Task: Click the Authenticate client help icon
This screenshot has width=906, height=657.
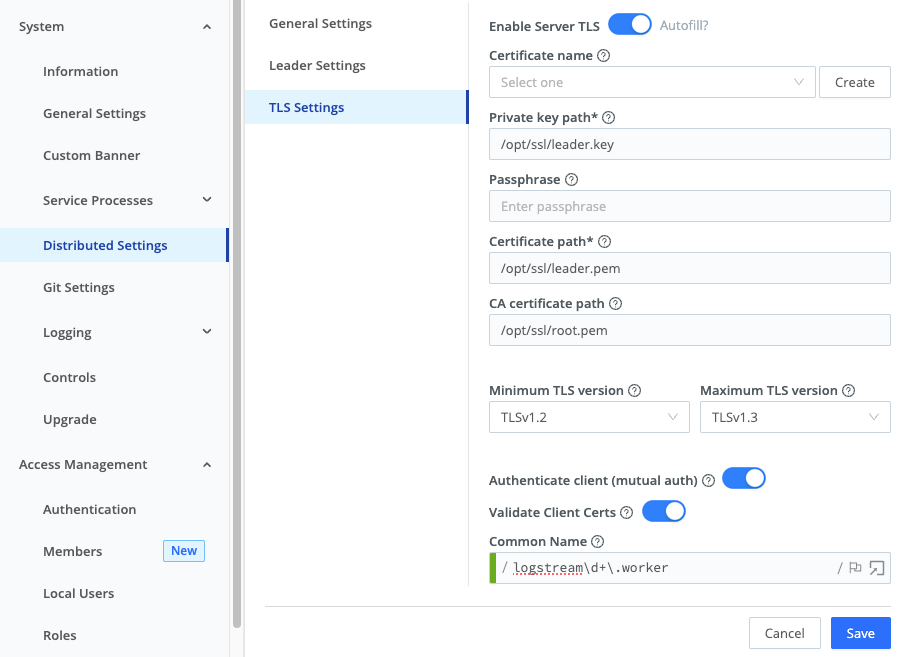Action: 709,480
